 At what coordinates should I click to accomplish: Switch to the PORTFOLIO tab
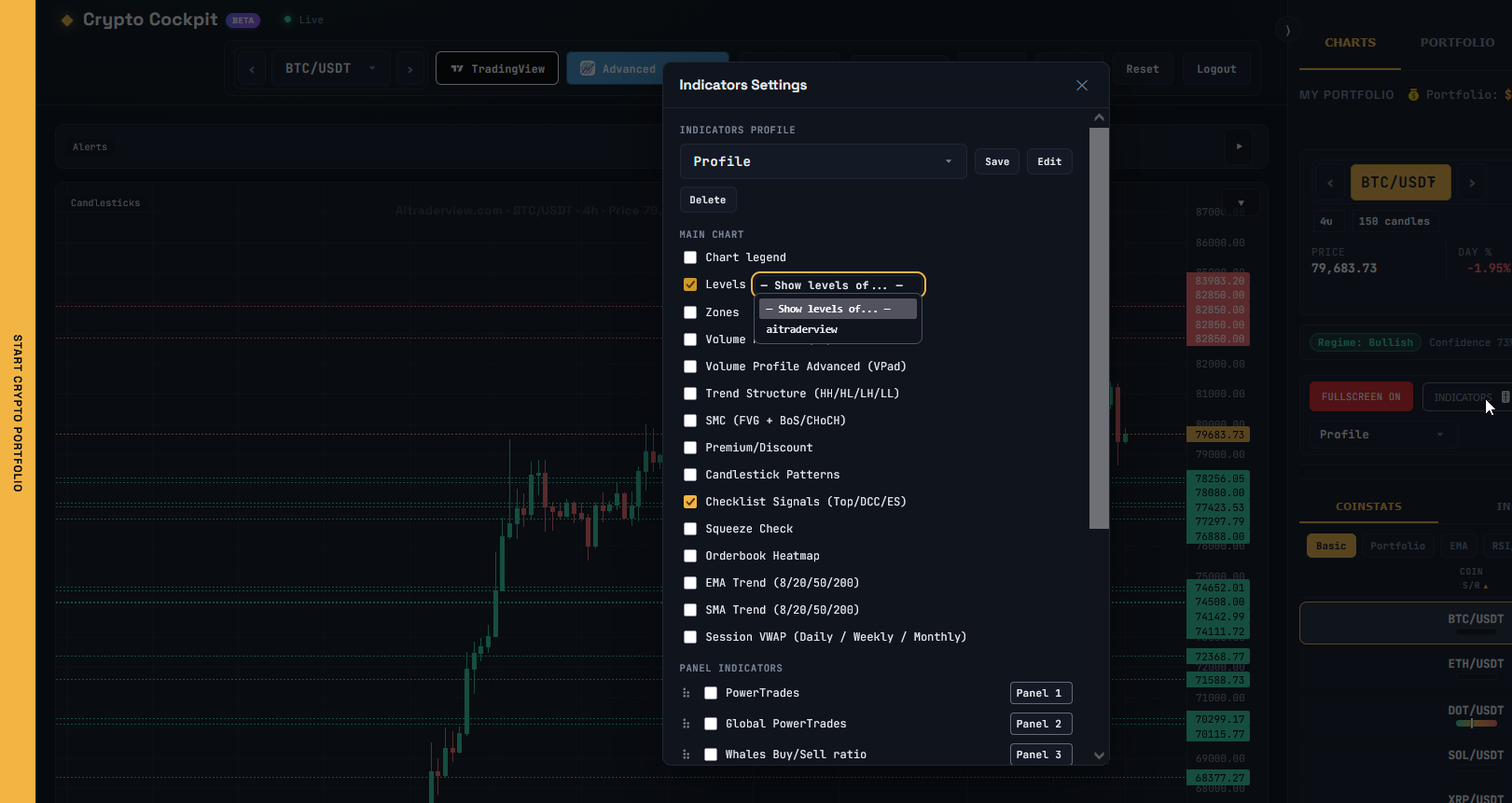[x=1457, y=43]
